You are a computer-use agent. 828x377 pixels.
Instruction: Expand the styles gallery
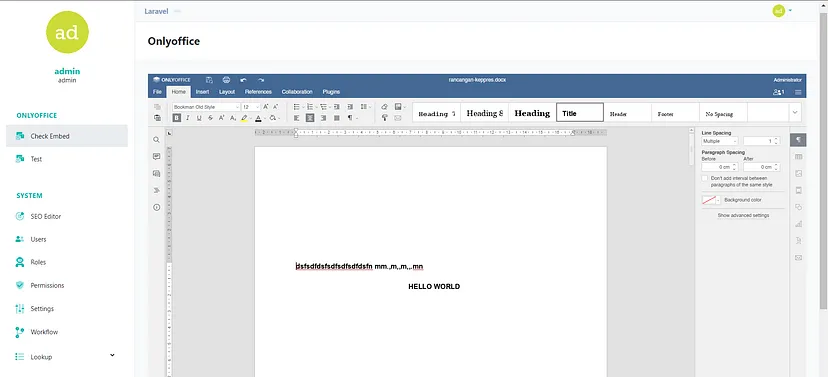point(795,112)
